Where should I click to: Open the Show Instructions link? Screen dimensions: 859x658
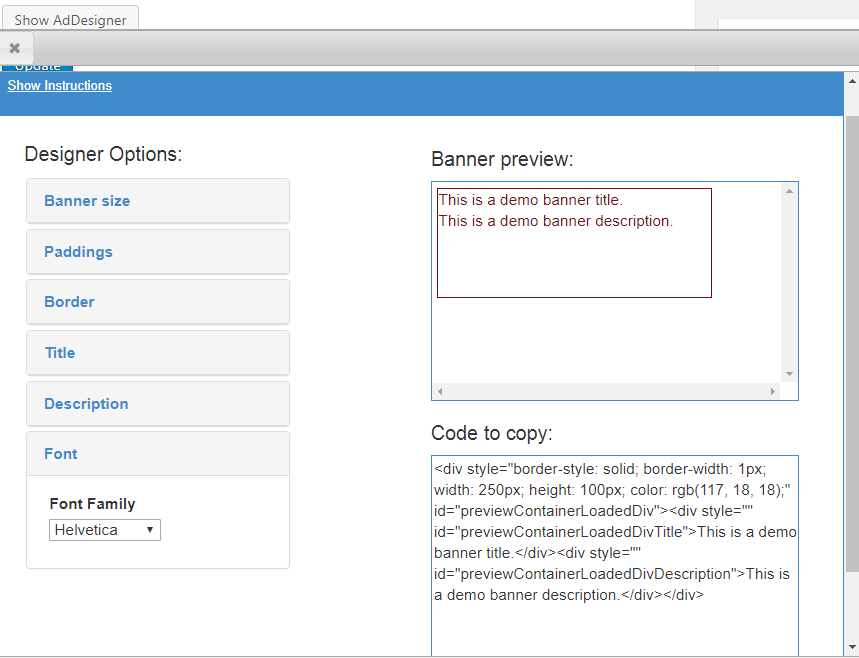(x=60, y=86)
